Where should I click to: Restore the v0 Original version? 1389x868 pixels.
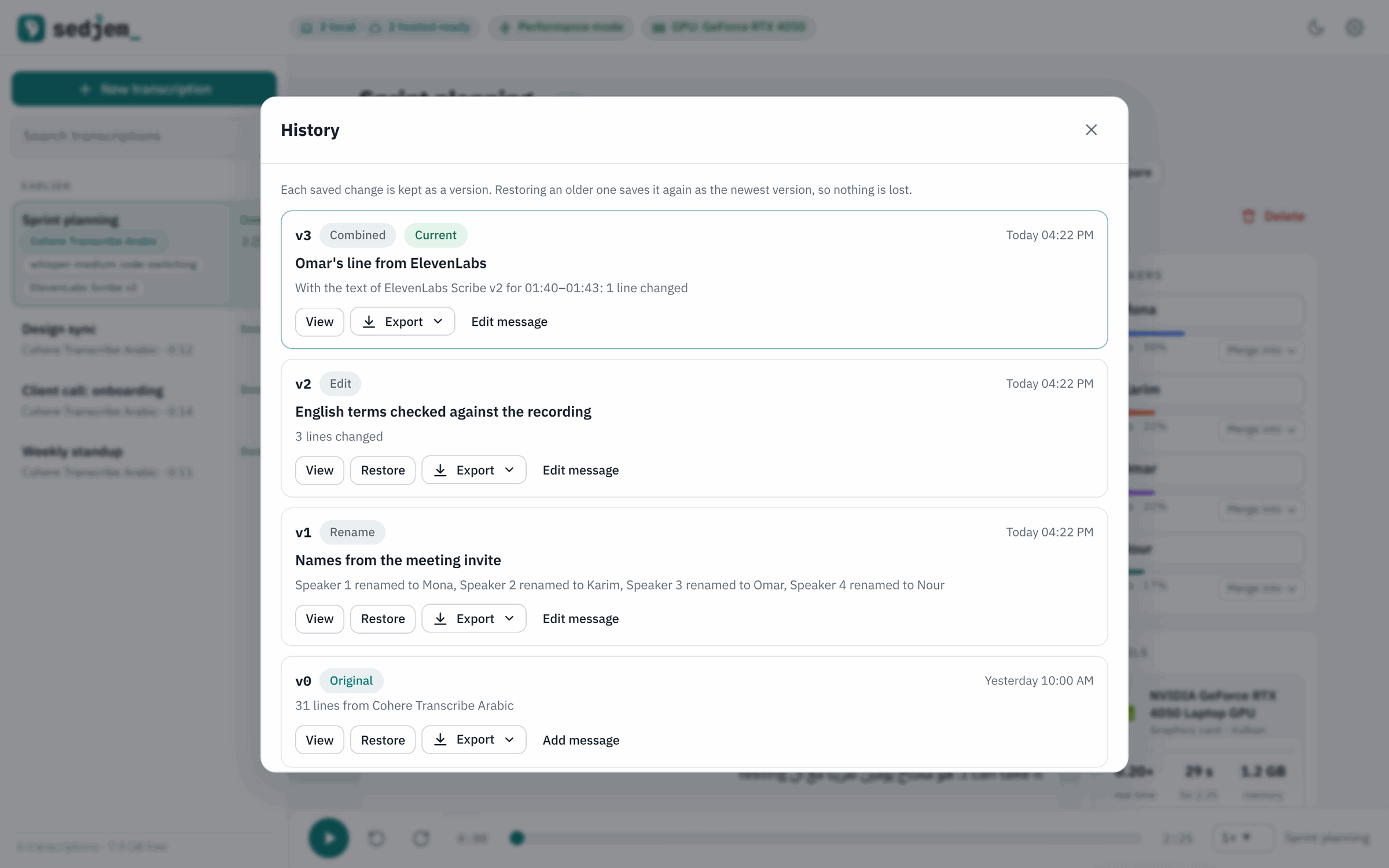click(383, 740)
